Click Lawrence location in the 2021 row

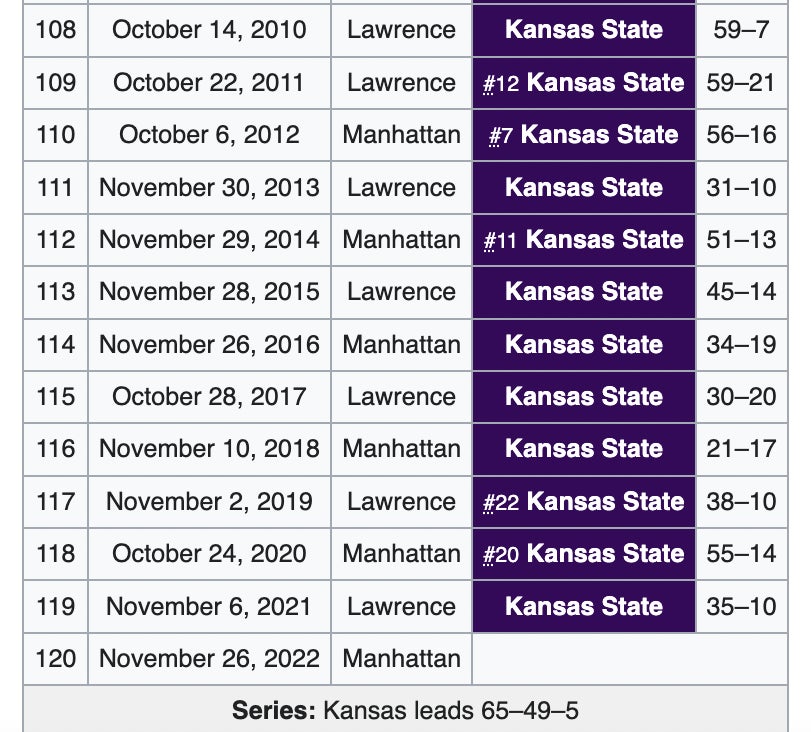coord(401,606)
